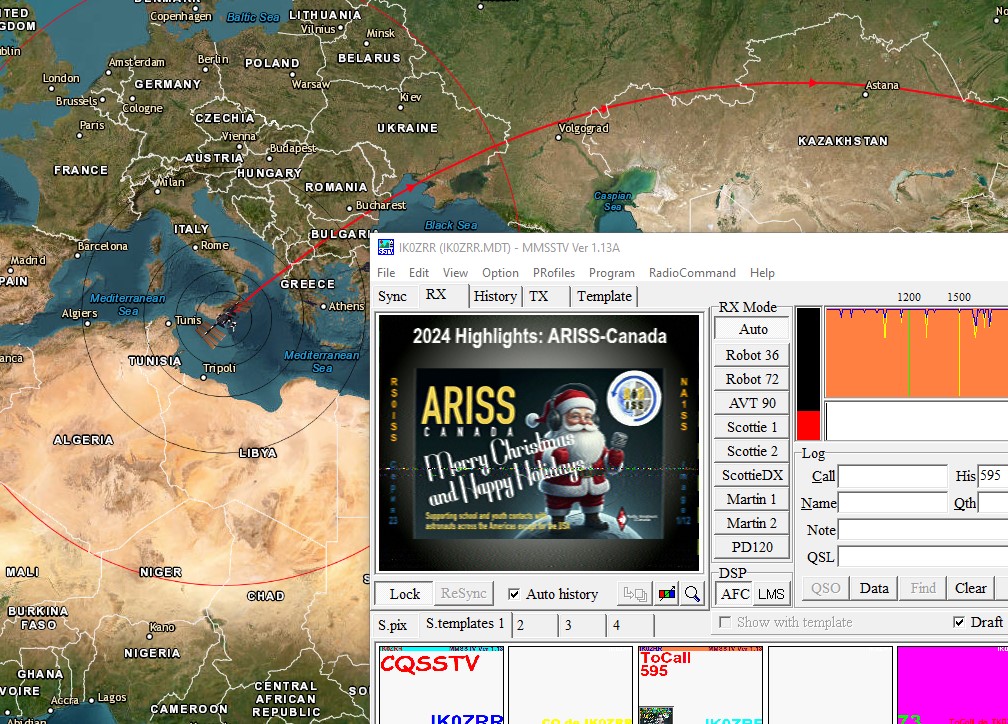Open the Program menu
The image size is (1008, 724).
pyautogui.click(x=611, y=273)
